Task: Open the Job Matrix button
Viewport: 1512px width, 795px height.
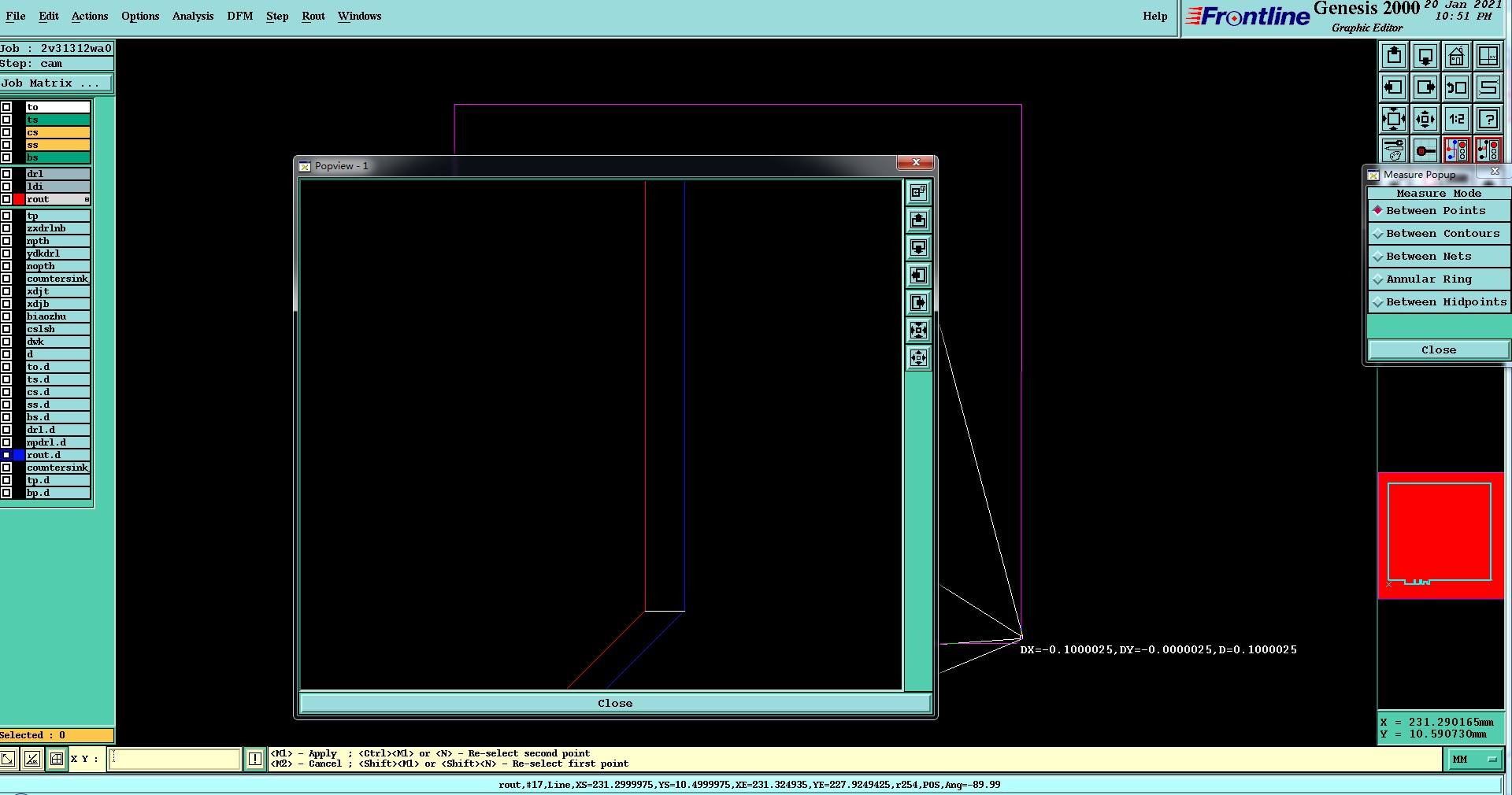Action: point(56,83)
